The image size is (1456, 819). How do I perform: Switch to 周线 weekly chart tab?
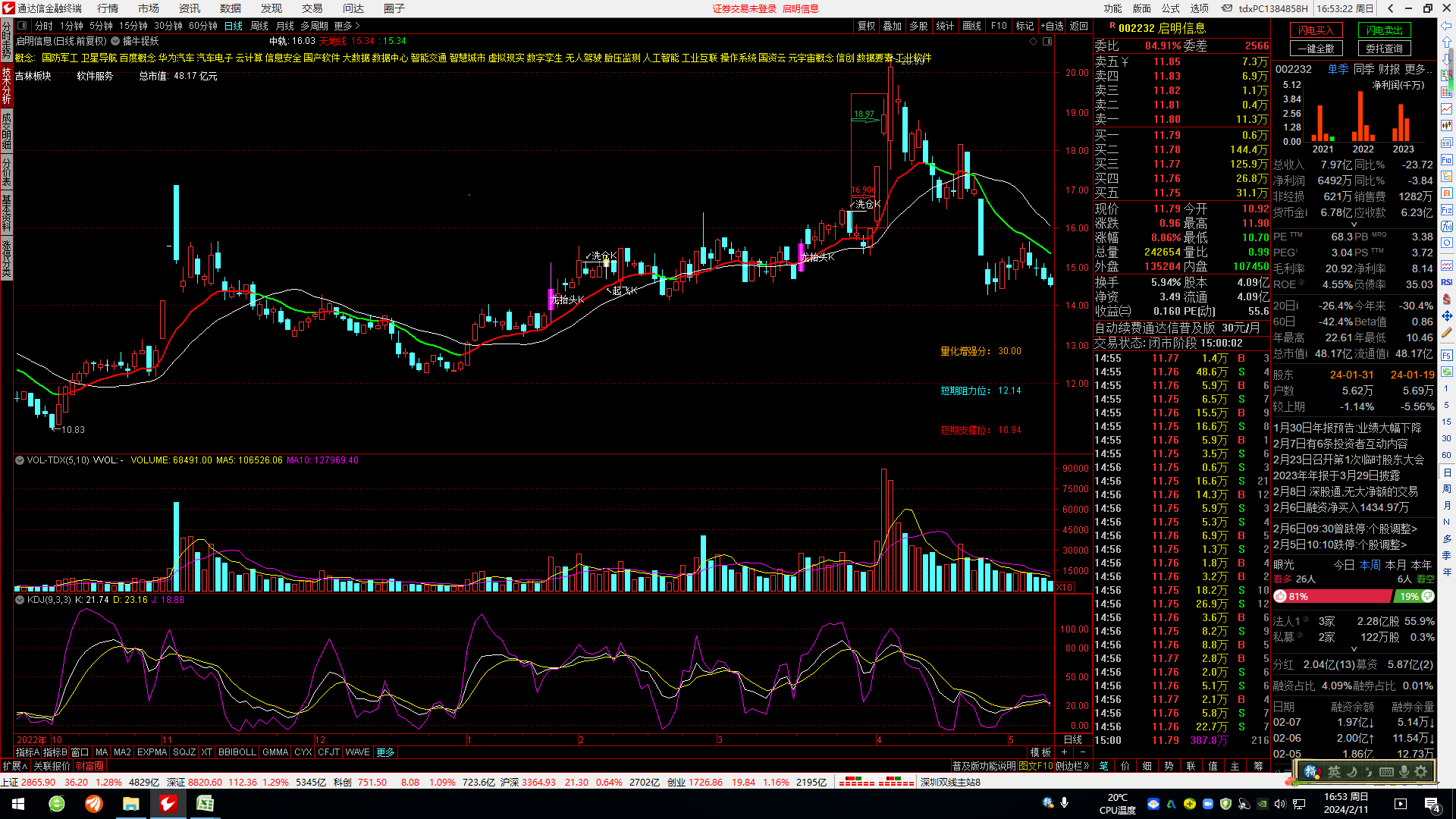[x=259, y=26]
